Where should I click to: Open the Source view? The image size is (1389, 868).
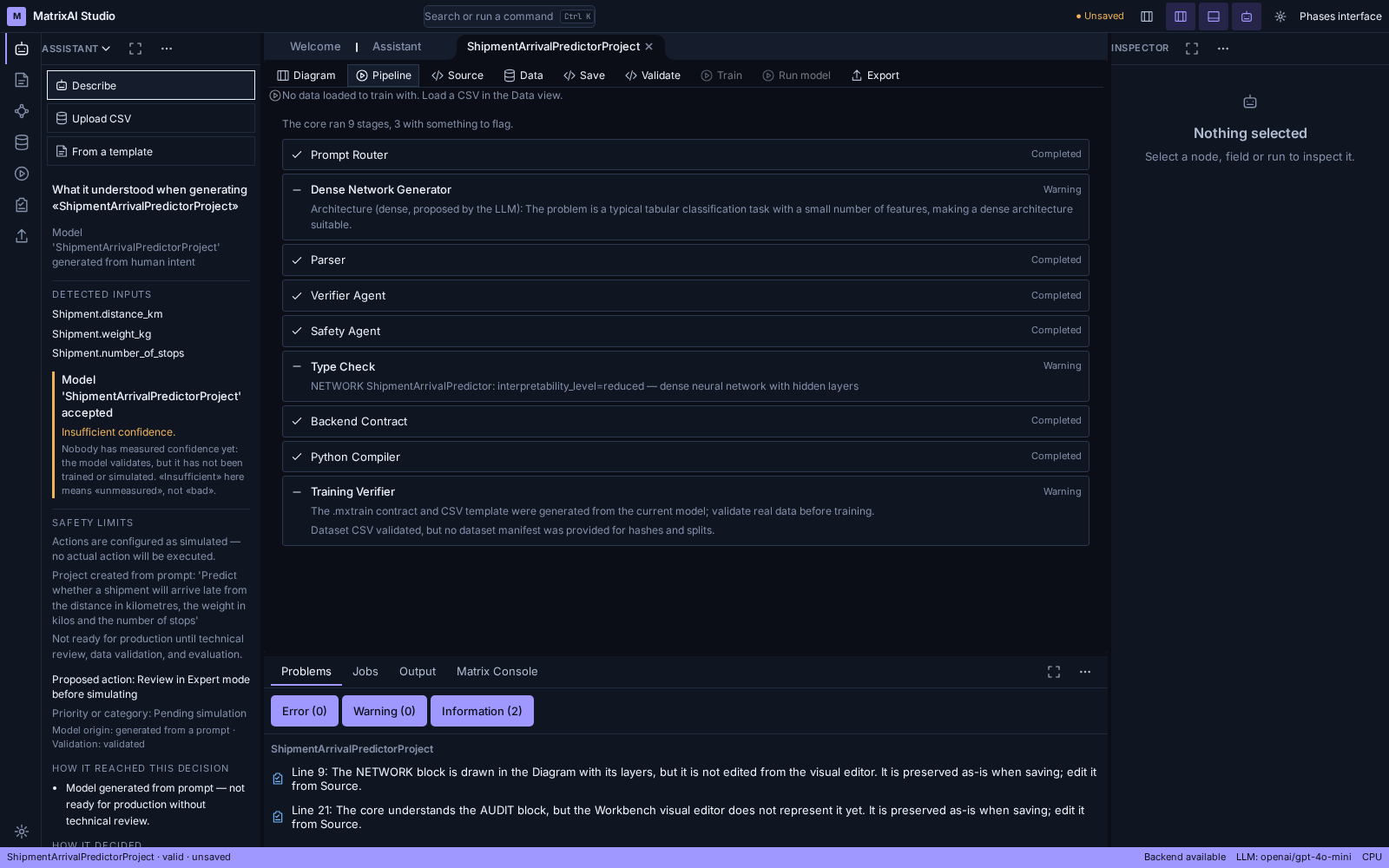(x=458, y=76)
